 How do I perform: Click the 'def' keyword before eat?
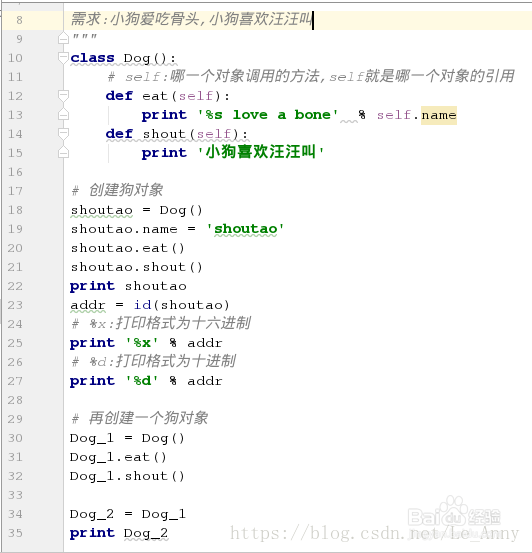tap(119, 96)
